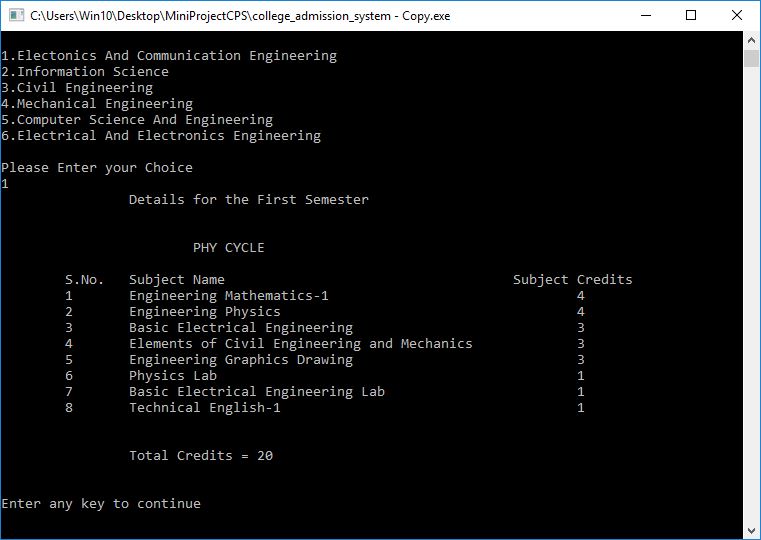The image size is (761, 540).
Task: Click the "Subject Credits" column header
Action: pos(573,279)
